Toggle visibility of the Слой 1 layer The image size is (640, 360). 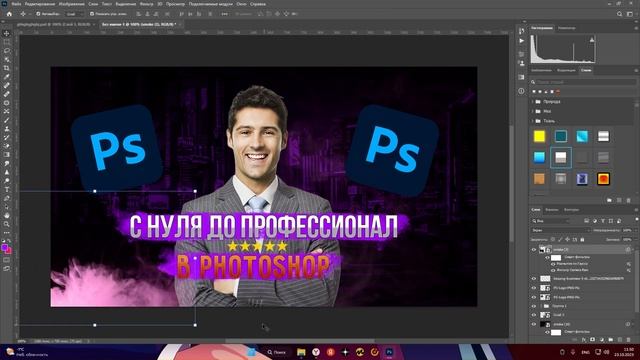pyautogui.click(x=533, y=315)
